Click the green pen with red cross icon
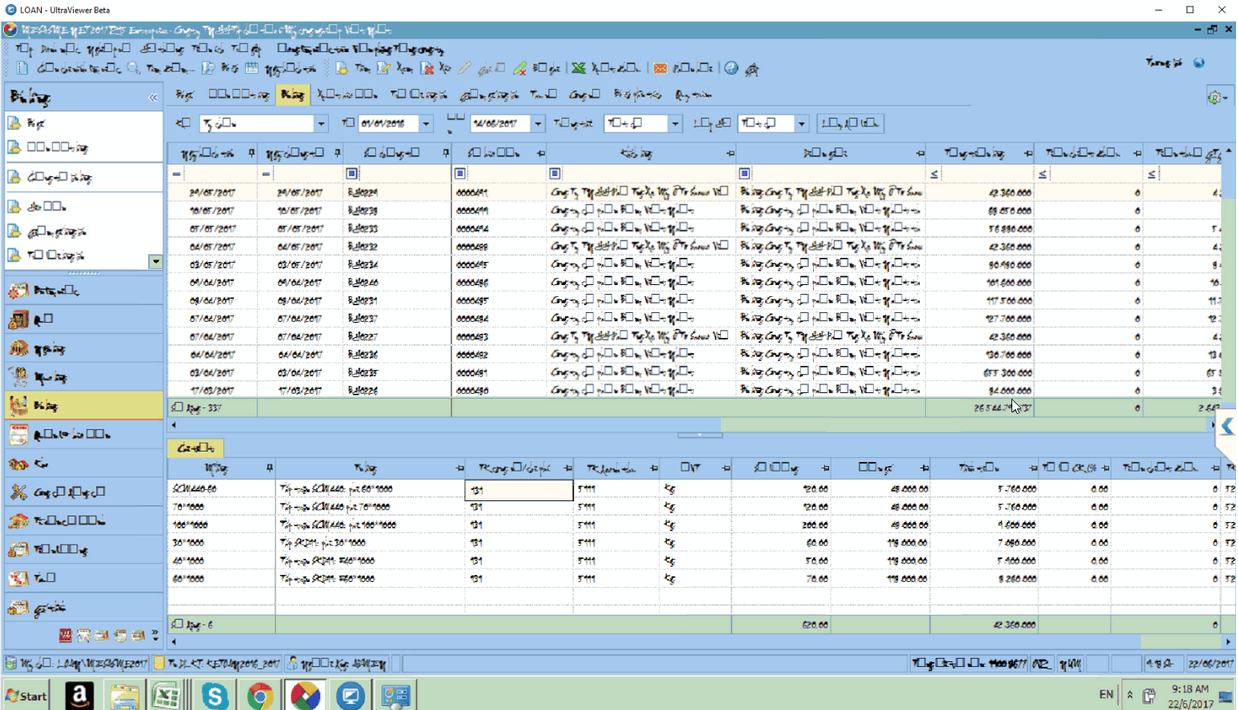The image size is (1238, 710). [520, 69]
